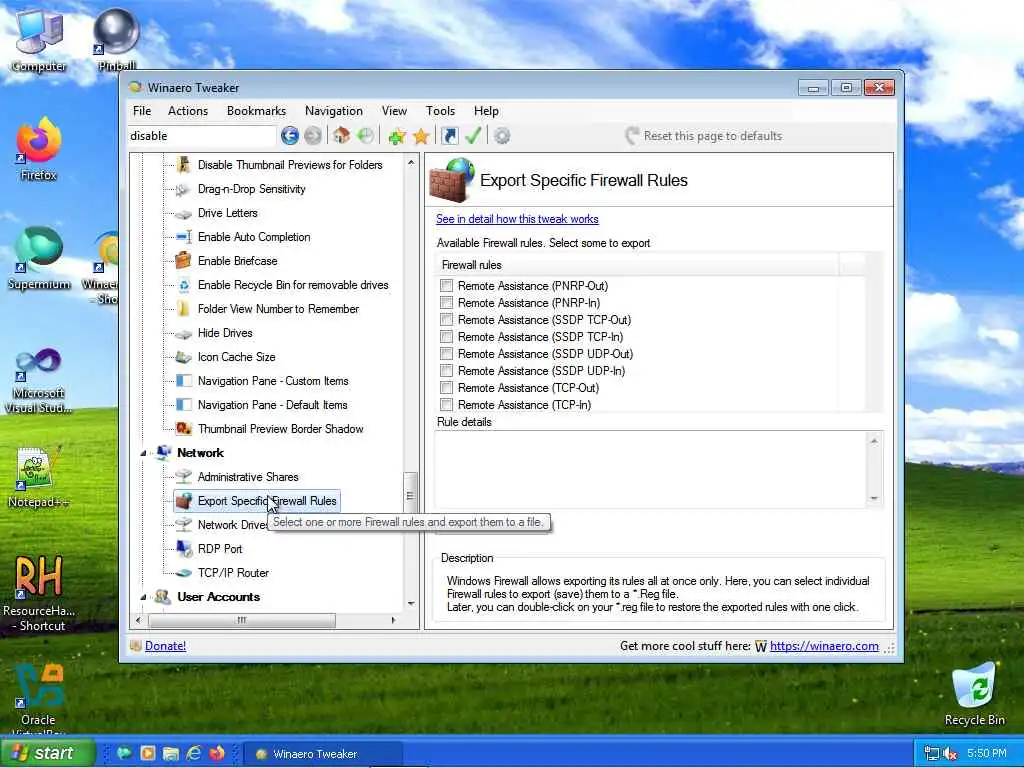Open the Bookmarks menu

coord(256,111)
